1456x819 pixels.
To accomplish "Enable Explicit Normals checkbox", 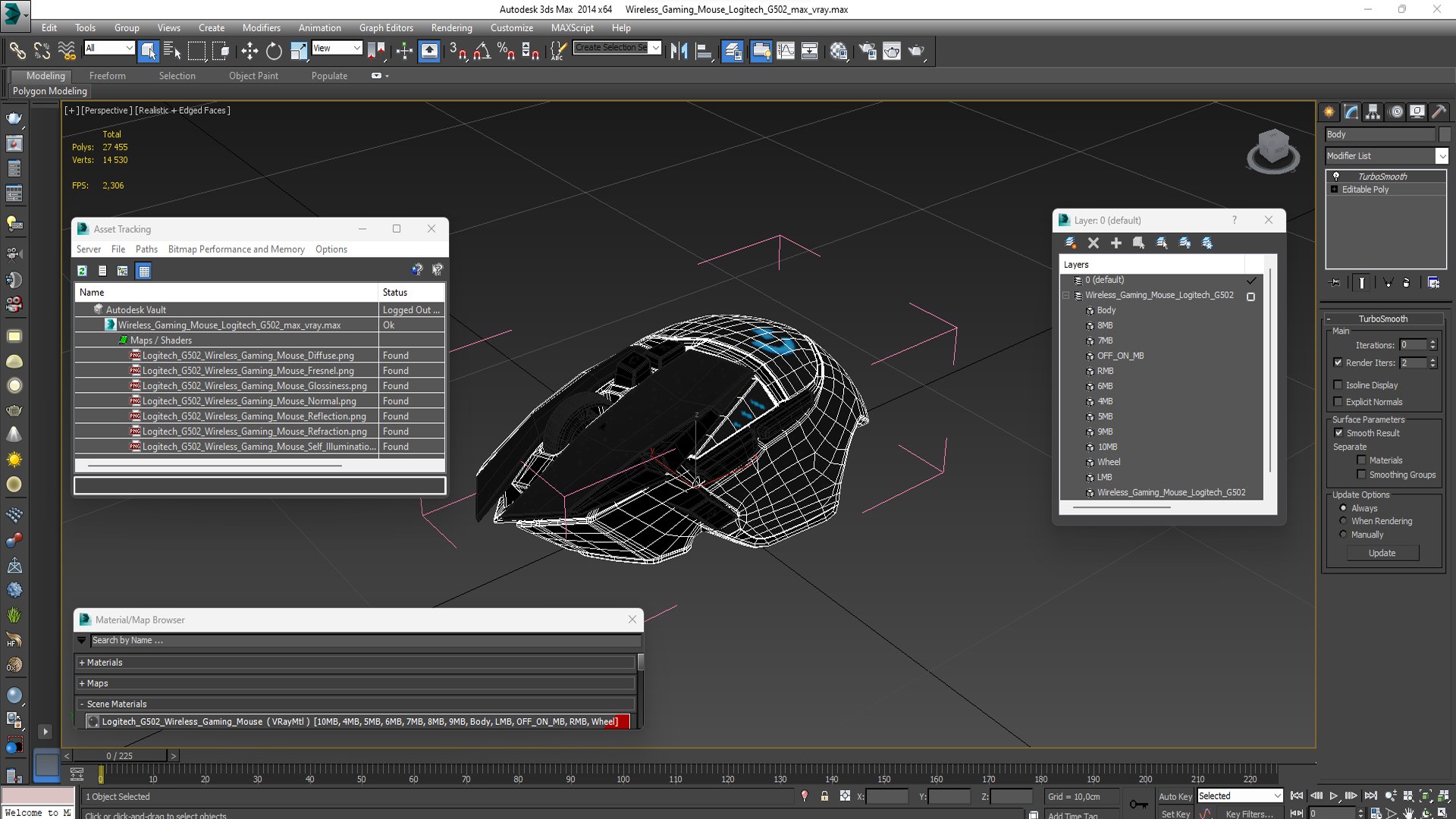I will 1338,402.
